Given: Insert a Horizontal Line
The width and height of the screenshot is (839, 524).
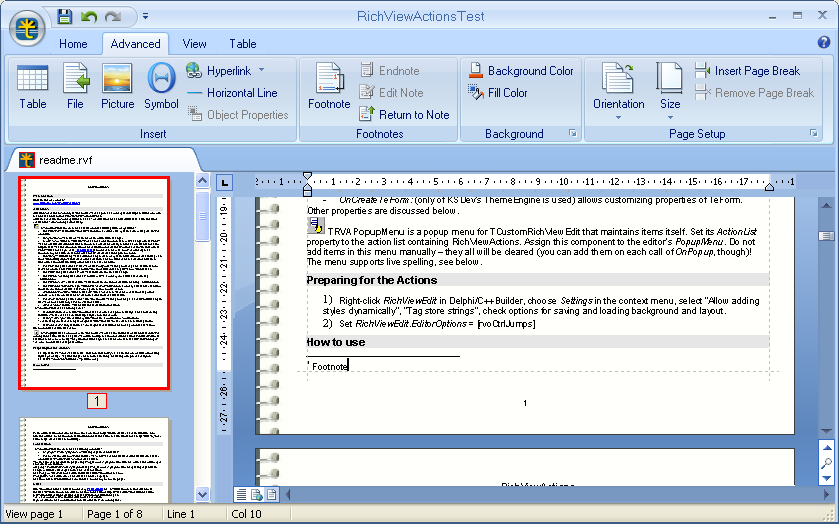Looking at the screenshot, I should [232, 93].
